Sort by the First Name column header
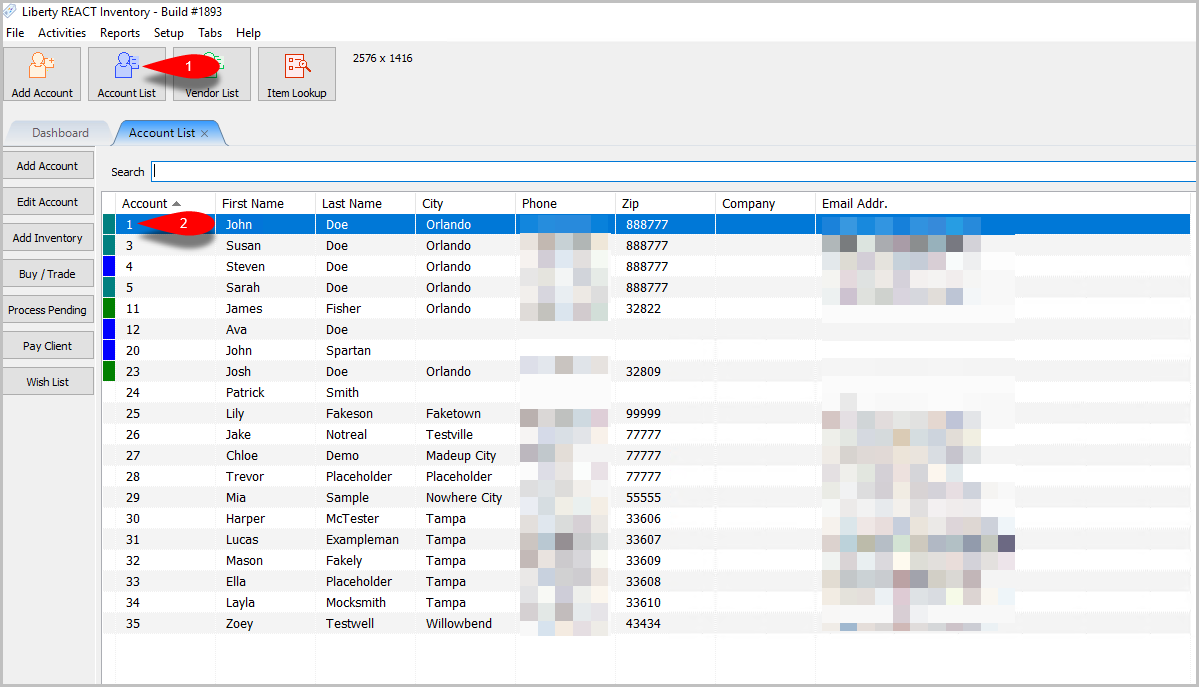 [x=265, y=203]
